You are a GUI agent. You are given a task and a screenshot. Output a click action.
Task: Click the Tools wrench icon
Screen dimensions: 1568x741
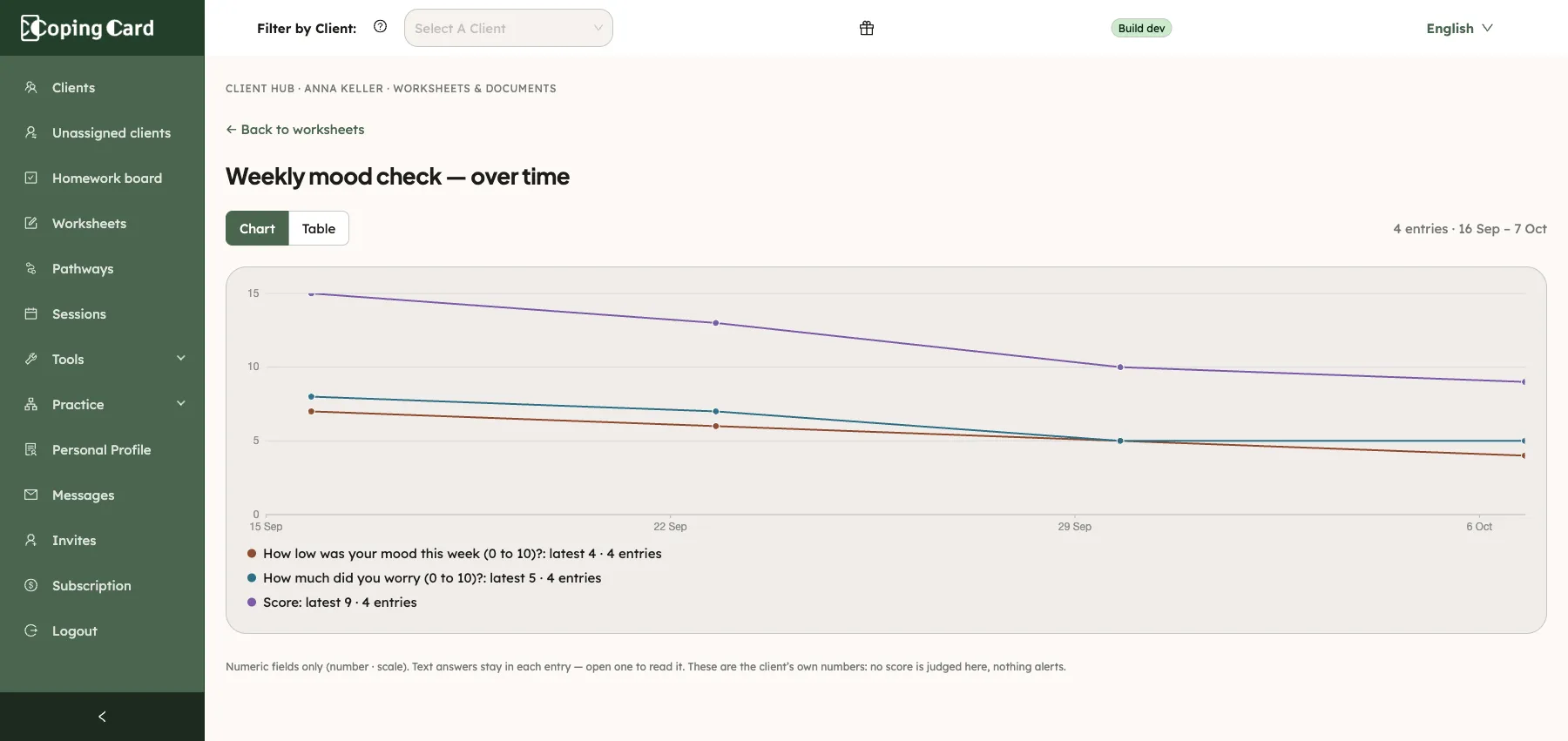pos(31,359)
